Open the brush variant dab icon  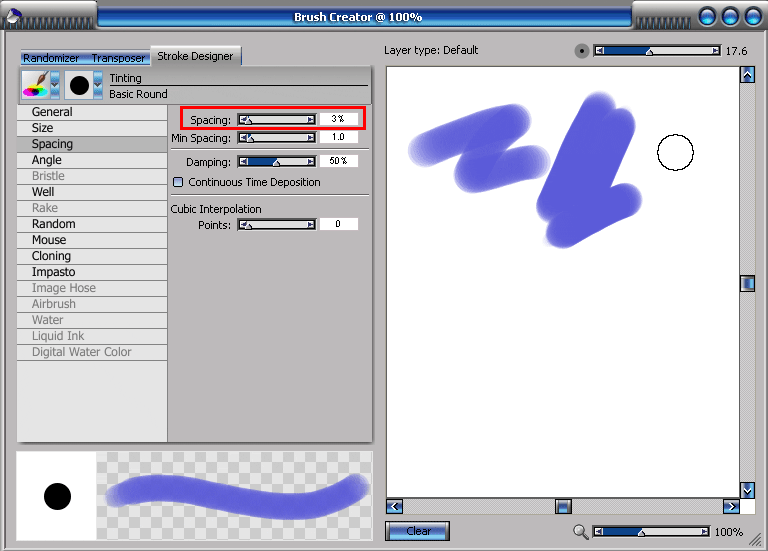coord(79,85)
